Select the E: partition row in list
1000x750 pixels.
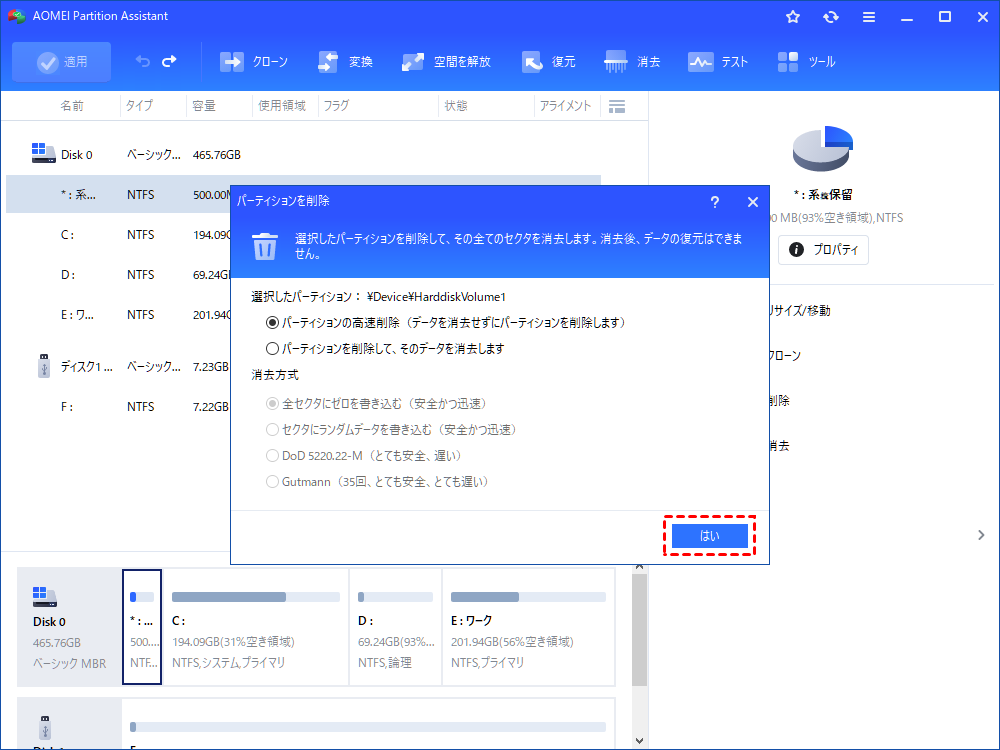coord(119,315)
